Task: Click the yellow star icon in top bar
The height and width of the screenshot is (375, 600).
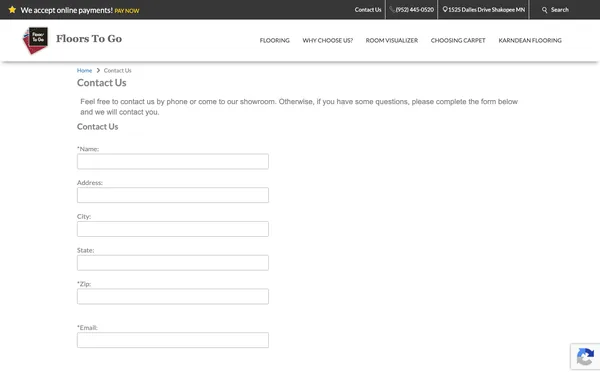Action: (12, 10)
